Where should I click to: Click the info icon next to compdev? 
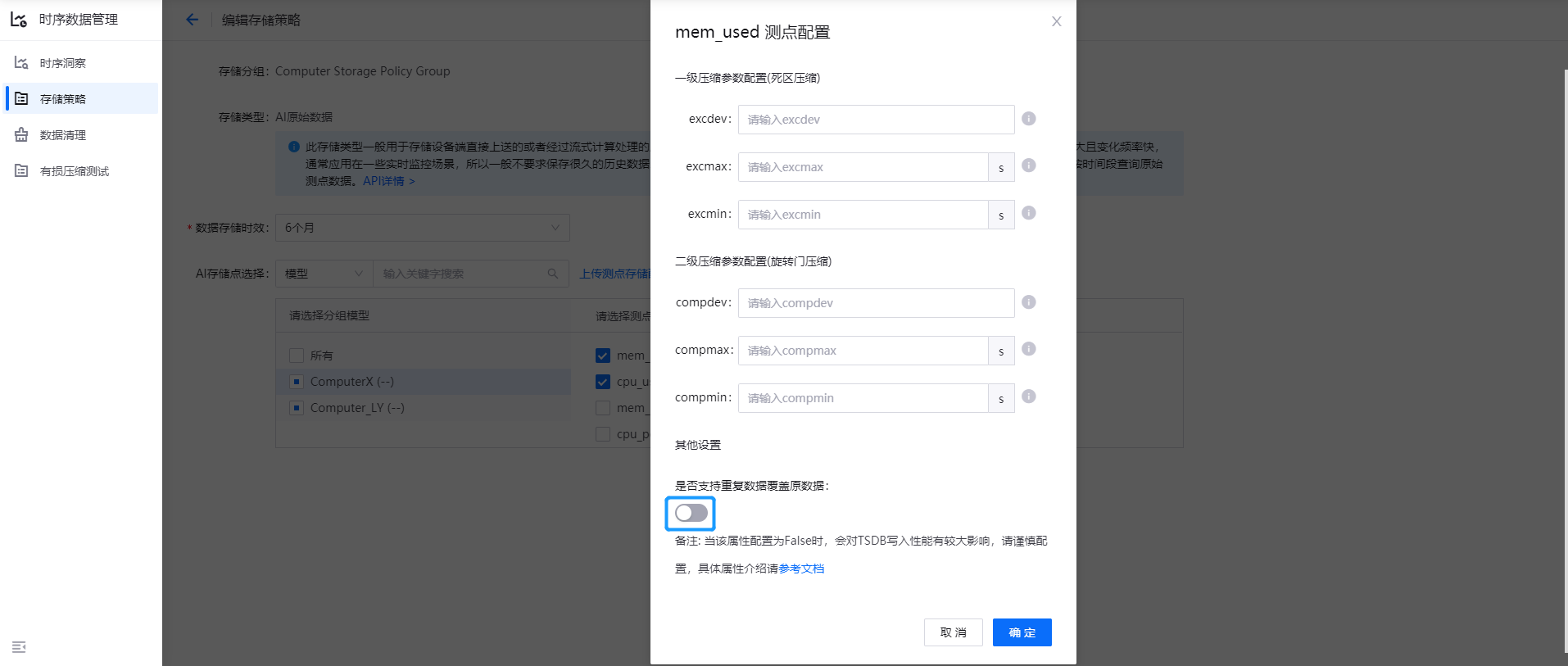pos(1029,302)
